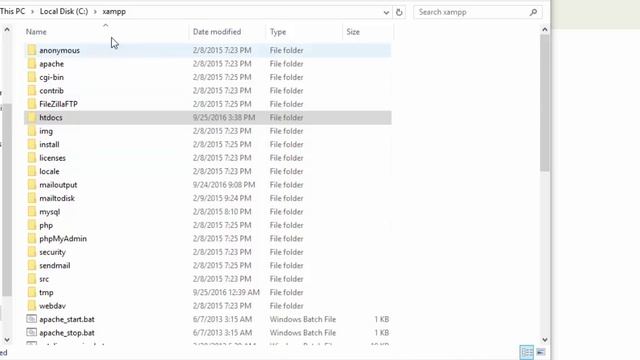Sort files by the Size column
640x360 pixels.
(x=353, y=32)
